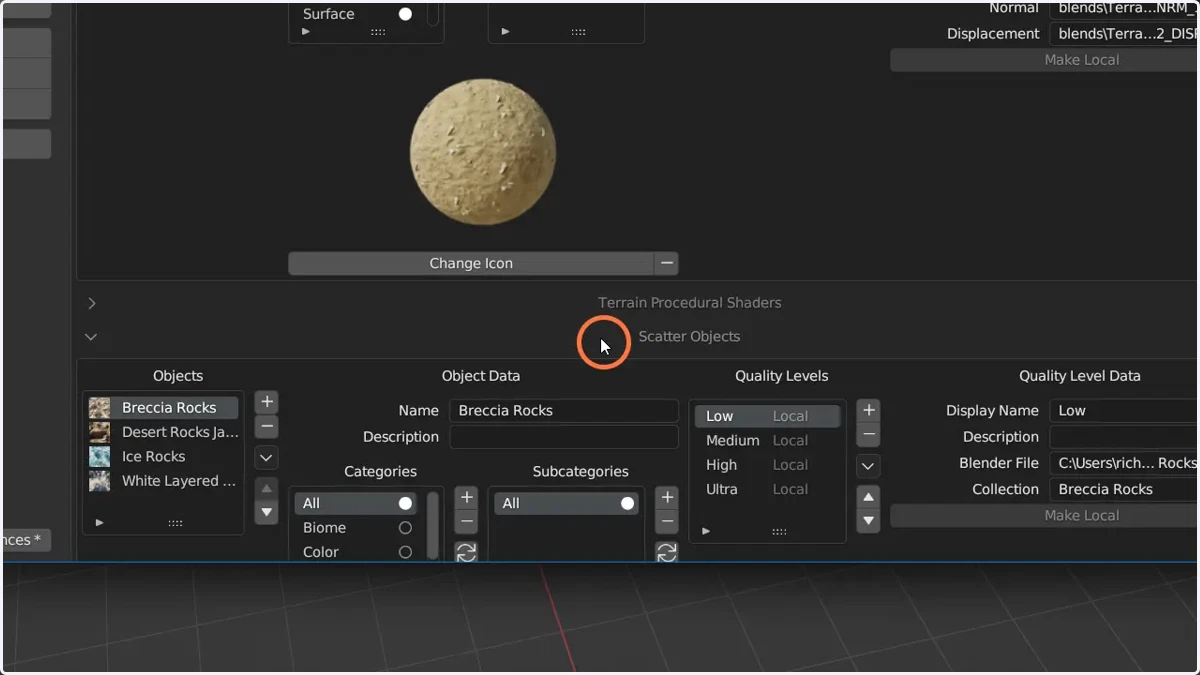1200x675 pixels.
Task: Click White Layered rocks thumbnail icon
Action: (99, 481)
